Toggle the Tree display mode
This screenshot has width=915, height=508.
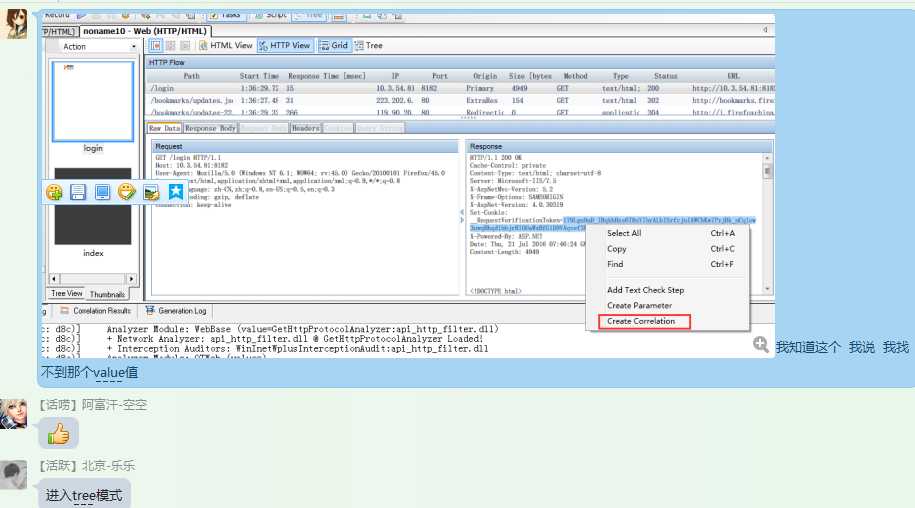(x=368, y=45)
